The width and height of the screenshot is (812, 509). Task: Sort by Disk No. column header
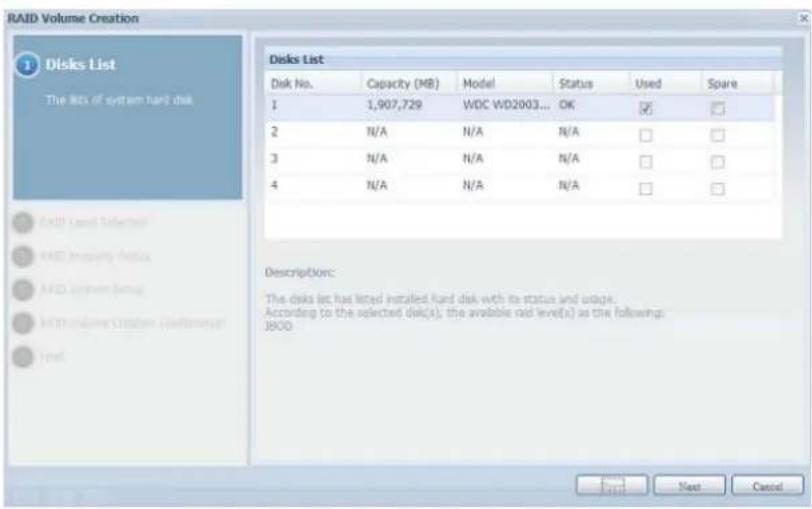point(314,83)
